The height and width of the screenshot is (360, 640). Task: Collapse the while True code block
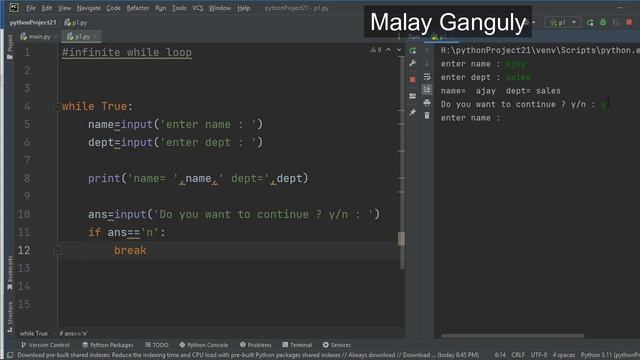[x=57, y=107]
